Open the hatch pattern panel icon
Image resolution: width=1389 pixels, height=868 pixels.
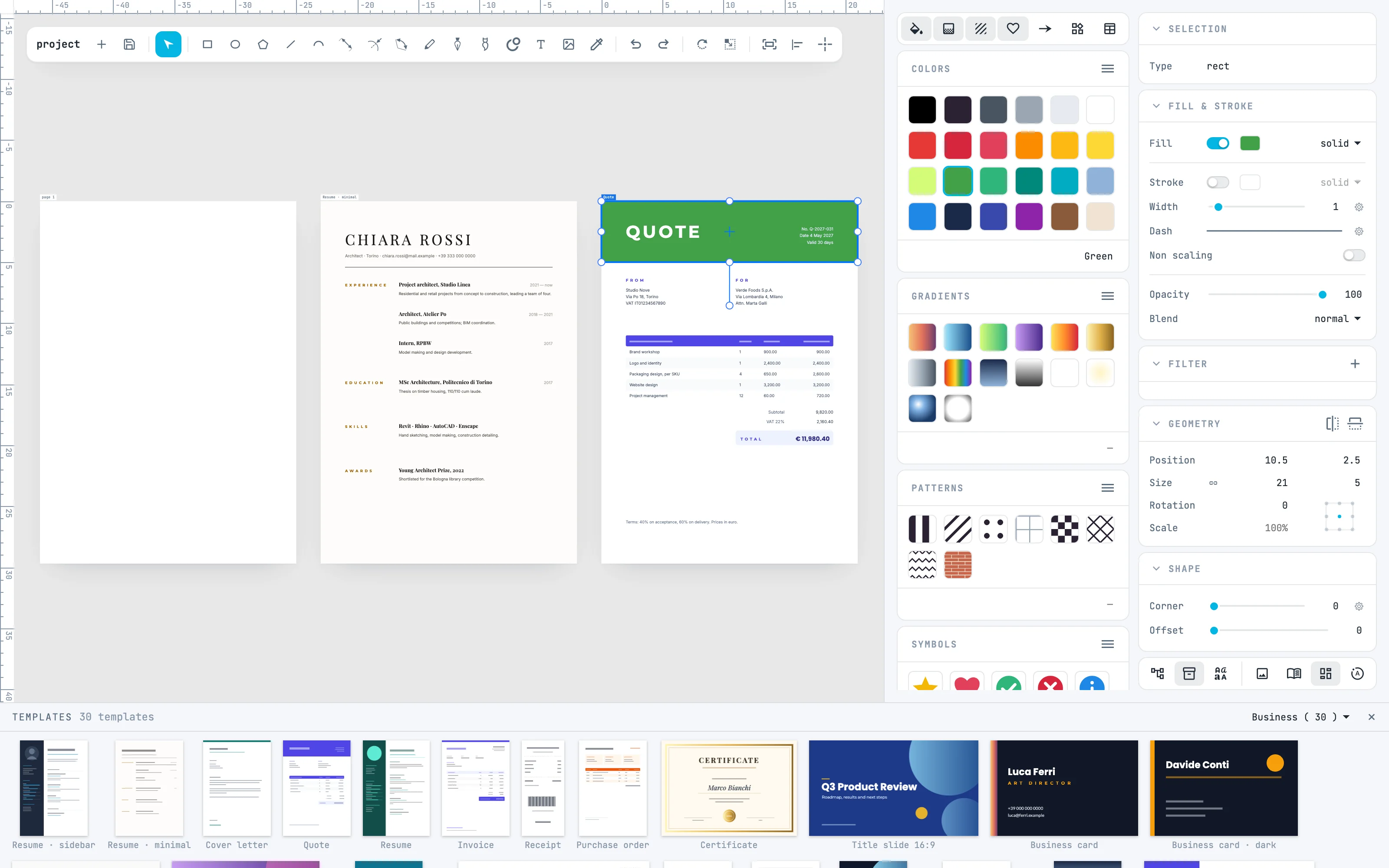[x=981, y=29]
